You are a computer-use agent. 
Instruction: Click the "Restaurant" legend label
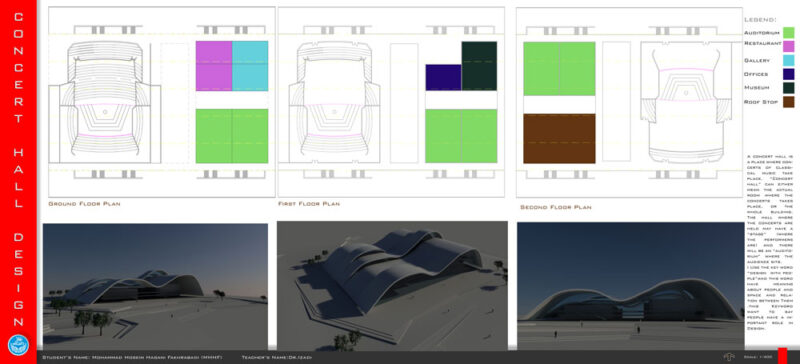pyautogui.click(x=763, y=44)
